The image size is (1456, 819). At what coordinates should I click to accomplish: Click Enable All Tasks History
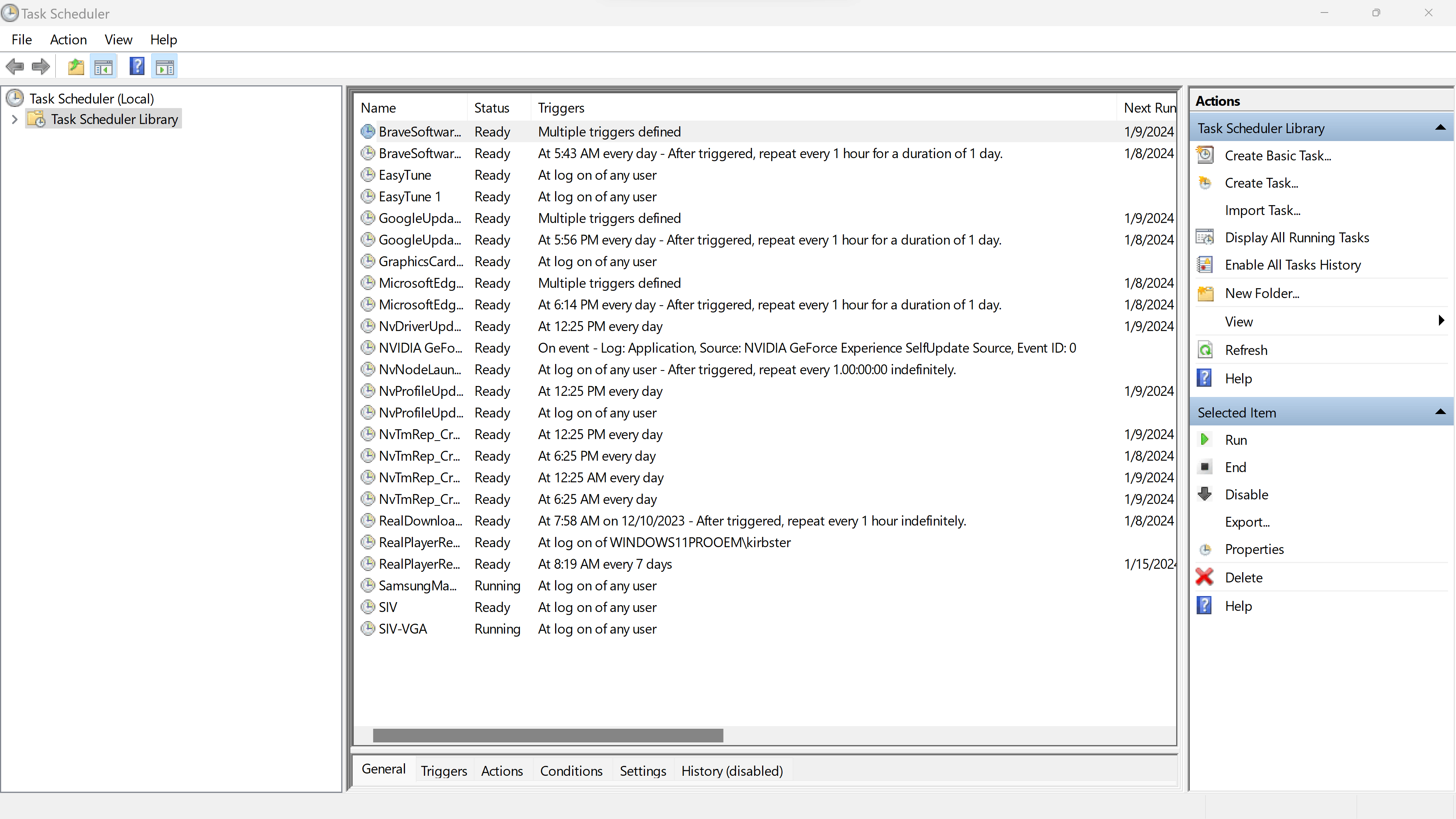(x=1292, y=265)
